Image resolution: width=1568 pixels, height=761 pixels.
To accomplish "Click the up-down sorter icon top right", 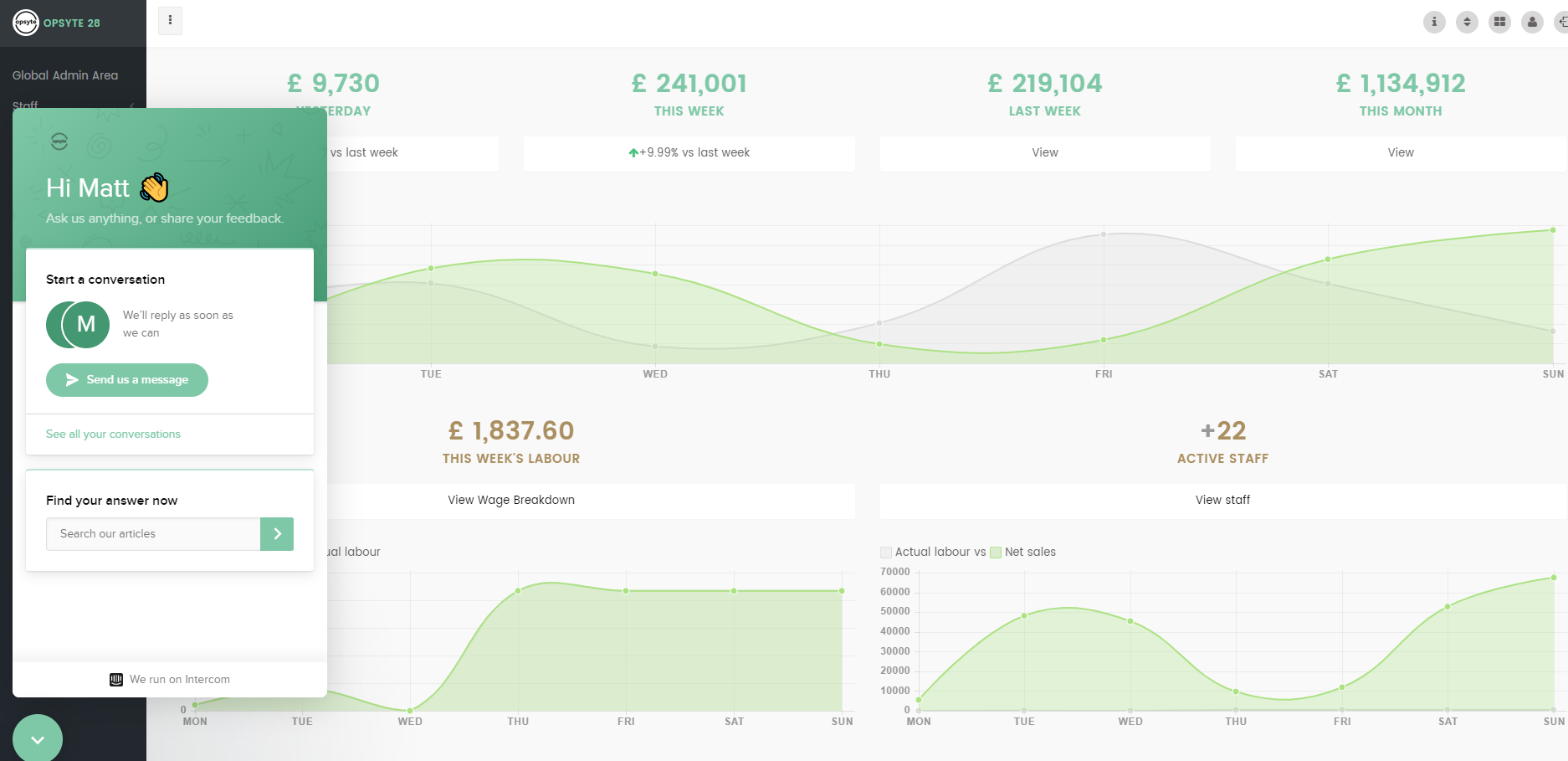I will click(x=1467, y=22).
